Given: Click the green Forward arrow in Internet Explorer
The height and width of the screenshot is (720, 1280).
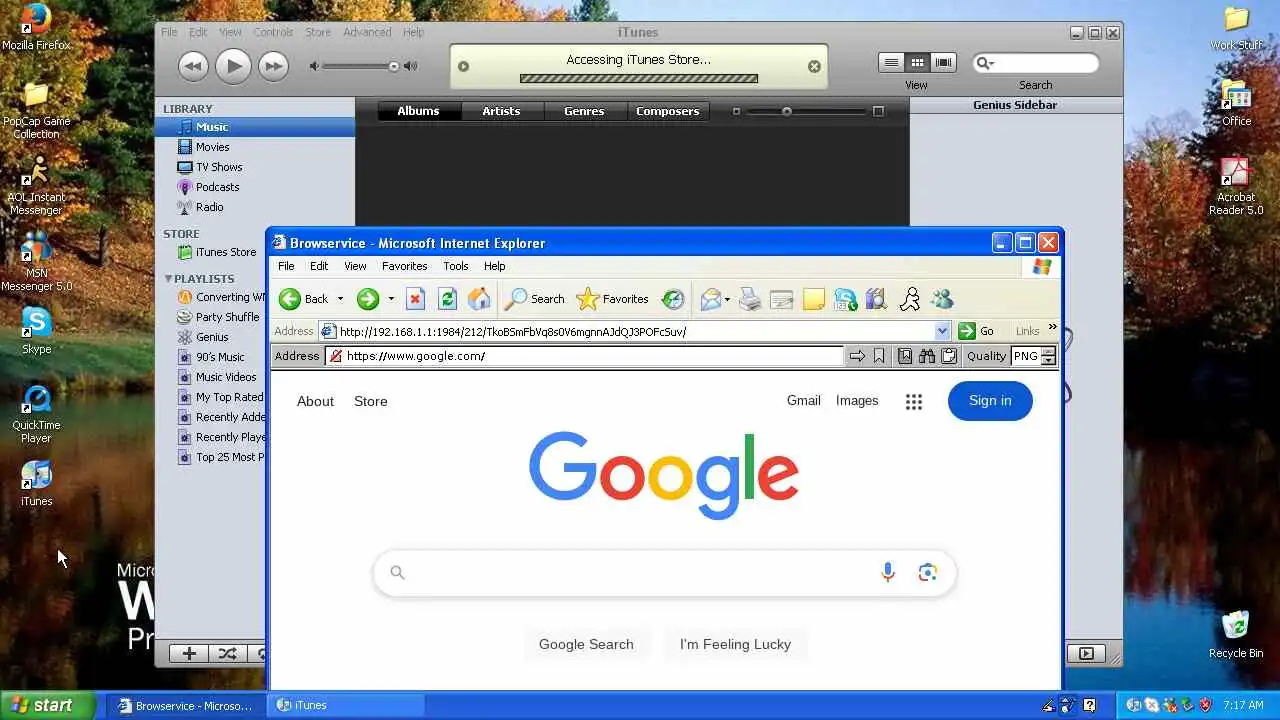Looking at the screenshot, I should 368,299.
